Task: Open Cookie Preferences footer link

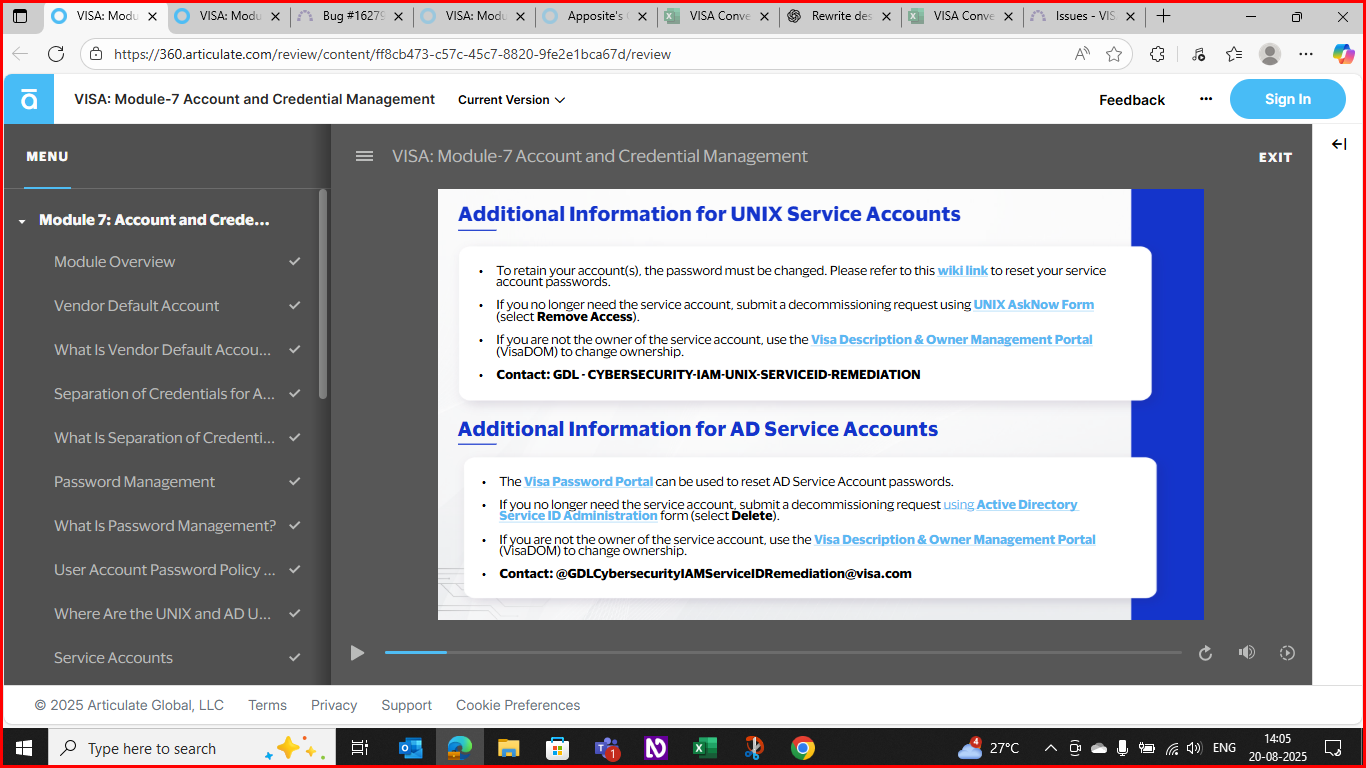Action: click(518, 705)
